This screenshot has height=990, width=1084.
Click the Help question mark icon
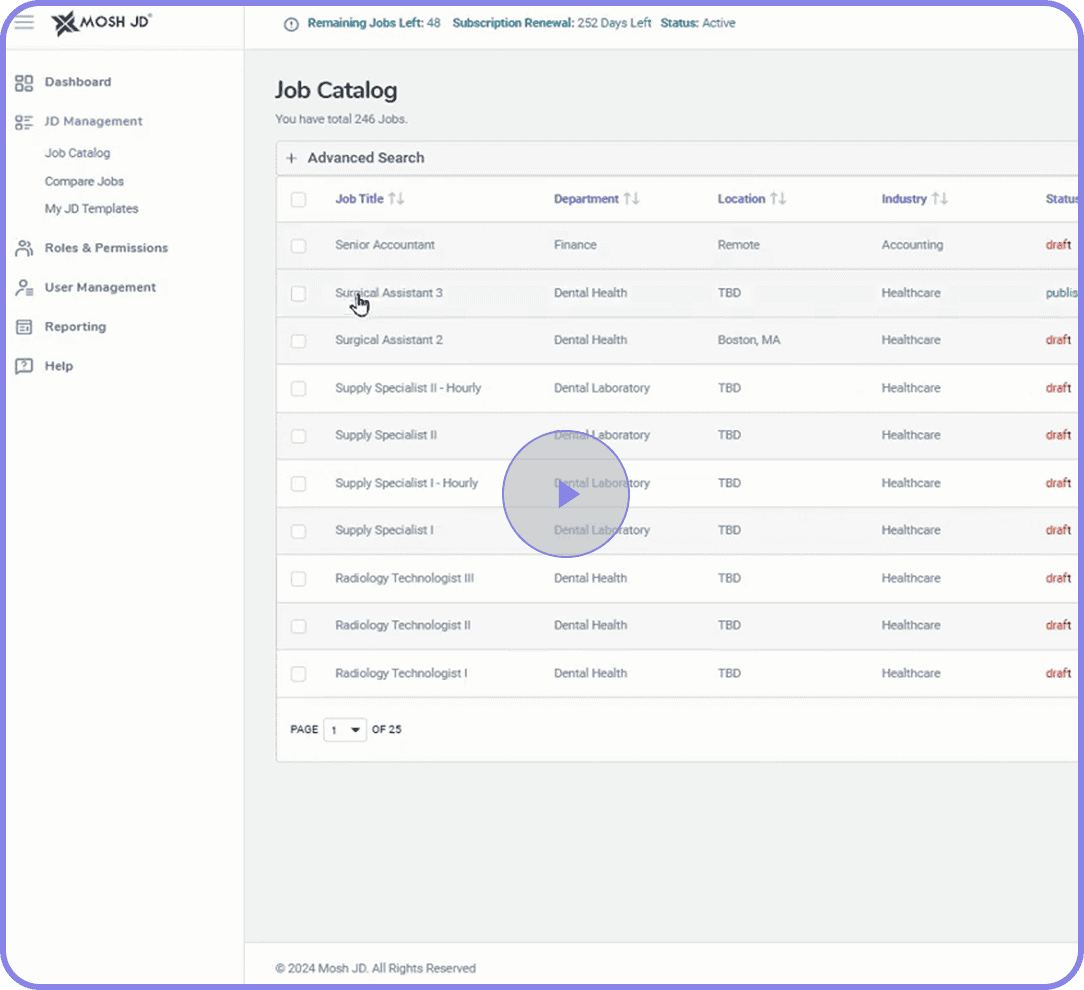(24, 366)
